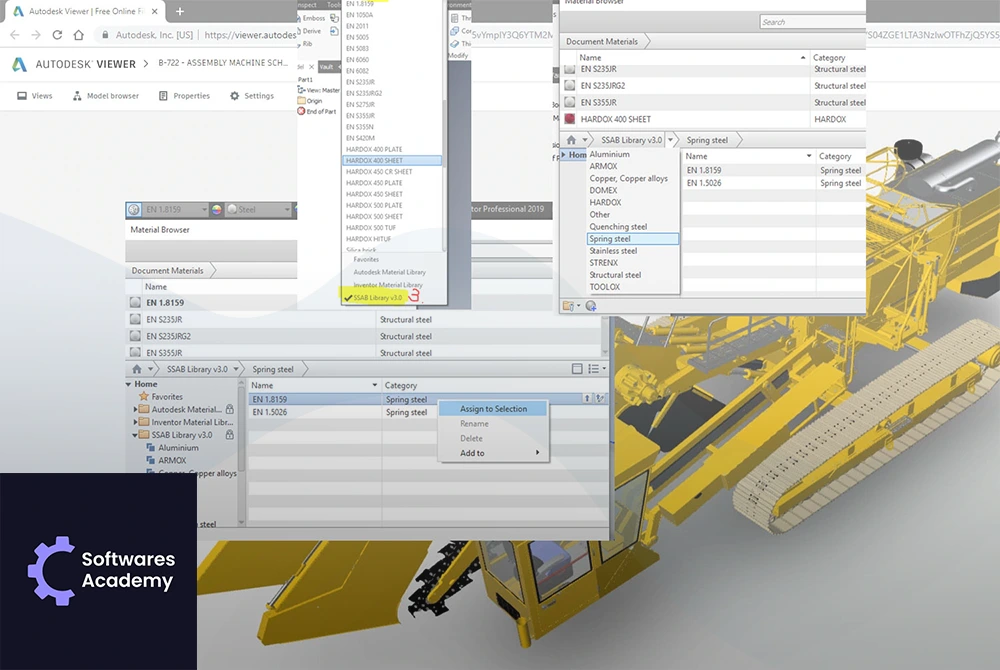Image resolution: width=1000 pixels, height=670 pixels.
Task: Click the Rib tool
Action: tap(305, 44)
